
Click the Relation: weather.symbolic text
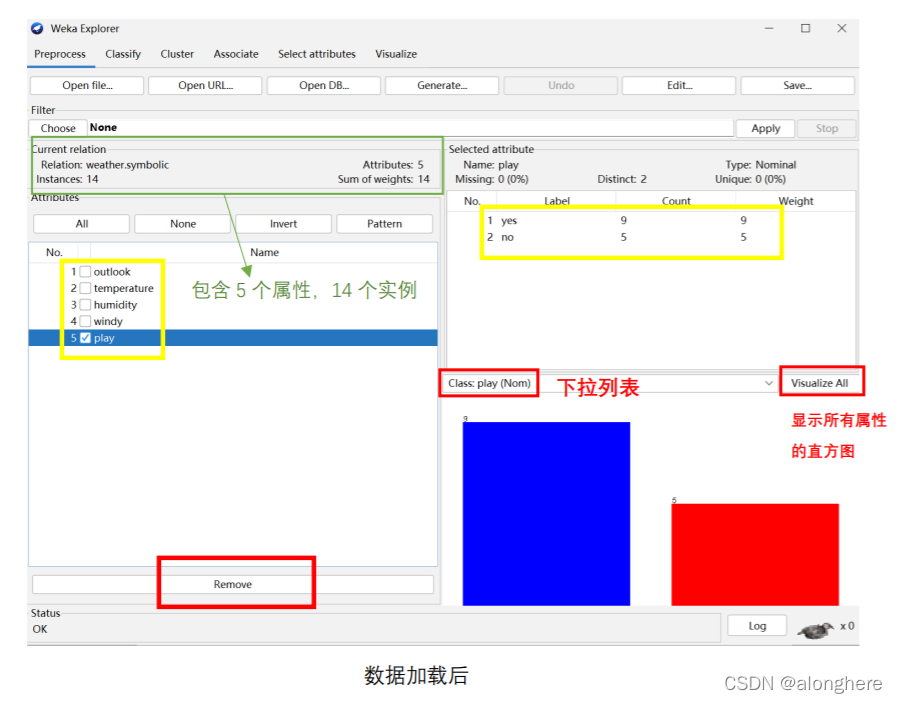point(105,165)
